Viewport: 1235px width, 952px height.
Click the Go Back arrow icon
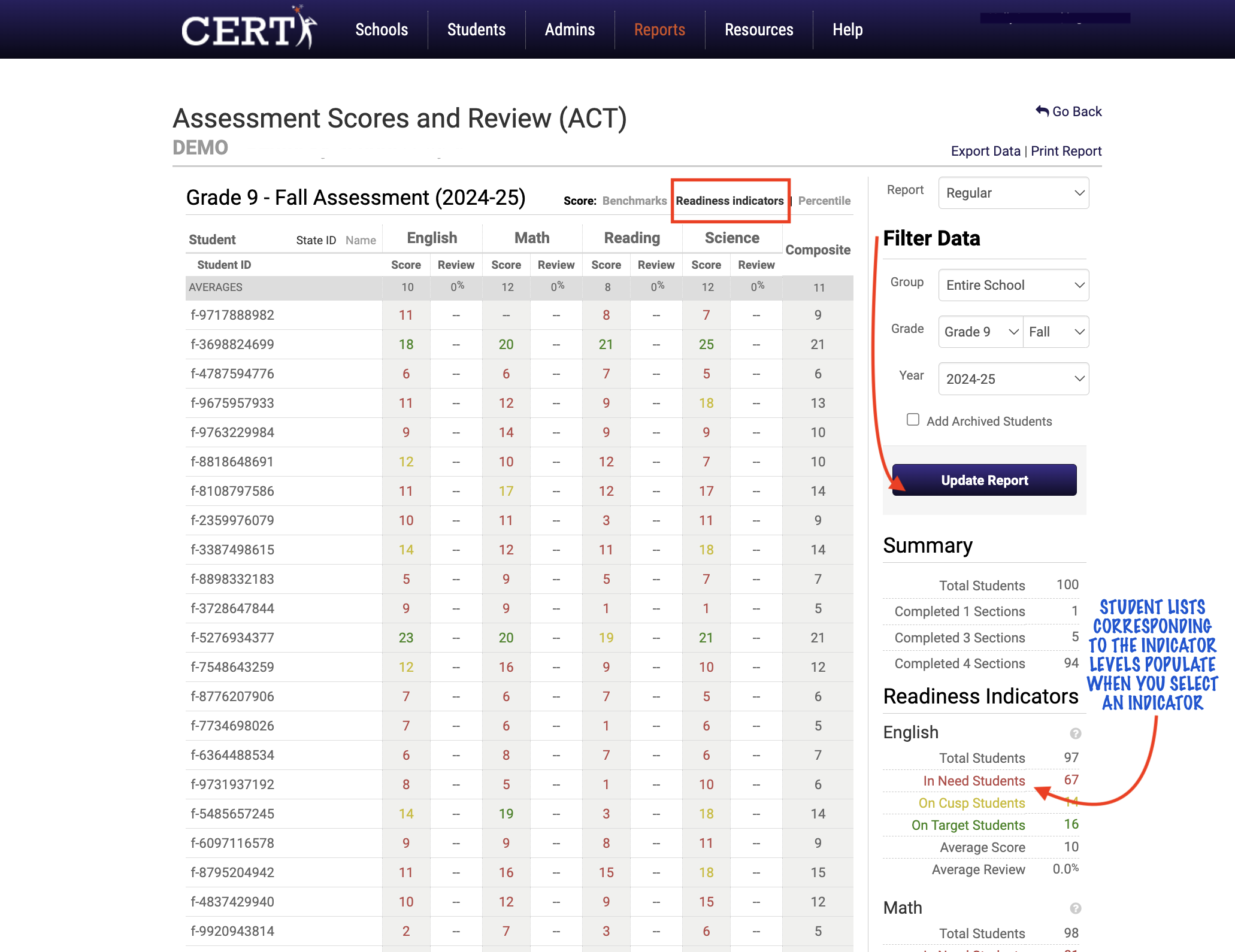click(x=1042, y=110)
